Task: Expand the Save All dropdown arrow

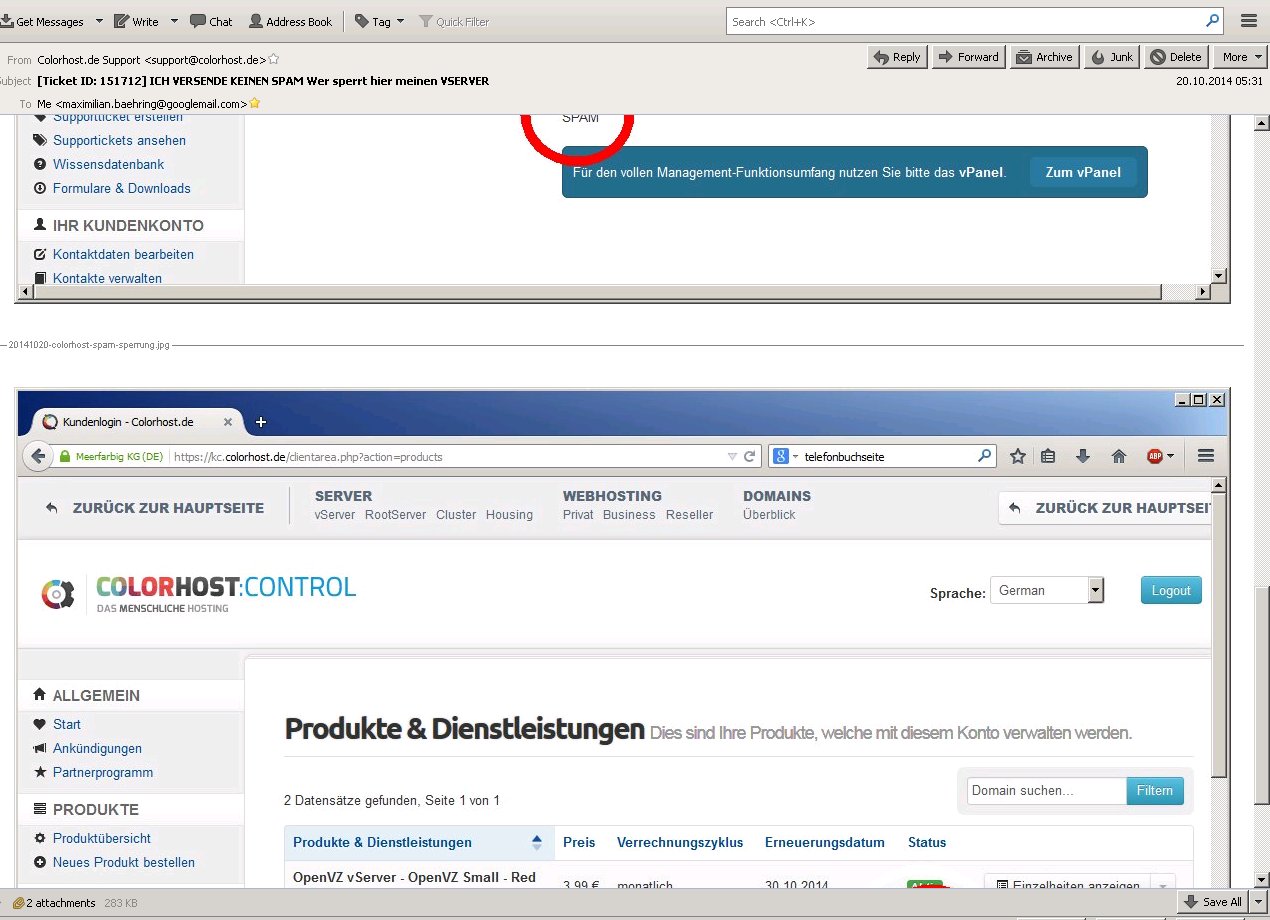Action: (x=1258, y=902)
